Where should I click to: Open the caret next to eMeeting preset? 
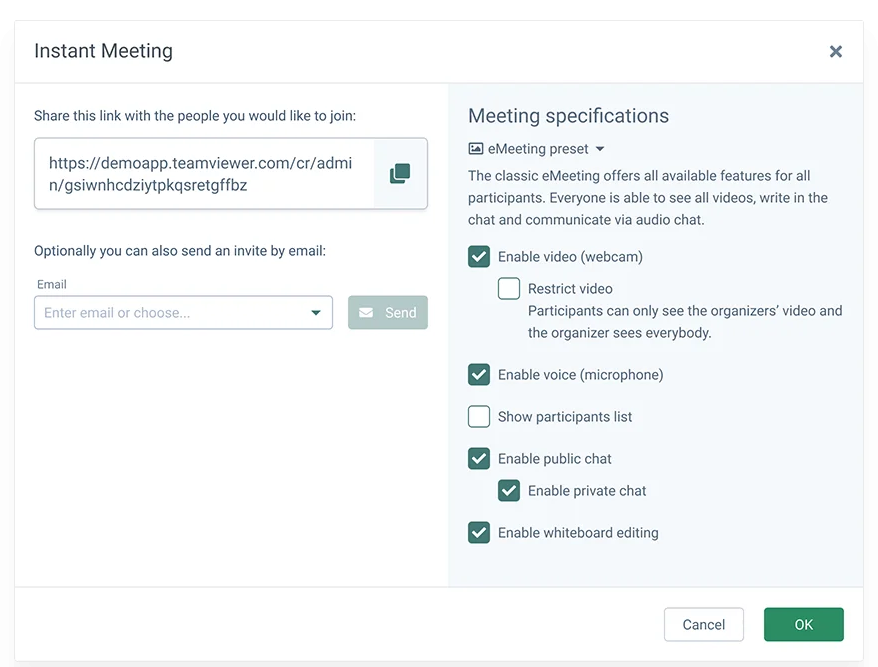click(600, 149)
